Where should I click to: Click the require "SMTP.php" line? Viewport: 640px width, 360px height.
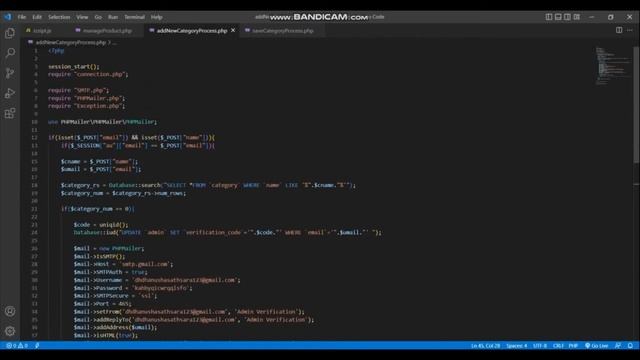pyautogui.click(x=79, y=90)
